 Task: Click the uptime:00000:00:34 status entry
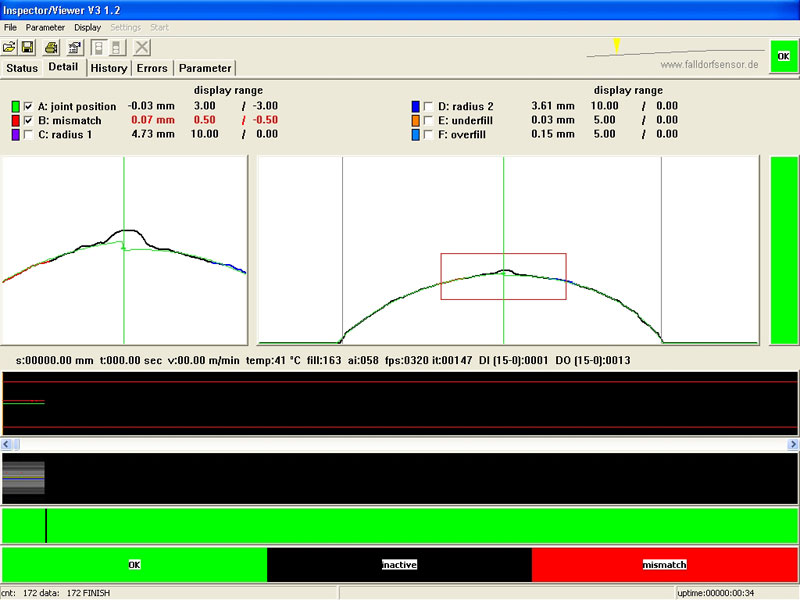coord(715,593)
